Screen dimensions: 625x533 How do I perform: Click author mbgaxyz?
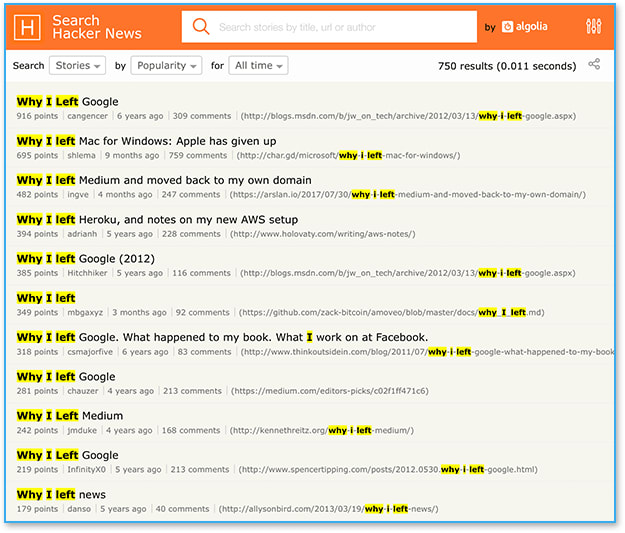pos(85,313)
